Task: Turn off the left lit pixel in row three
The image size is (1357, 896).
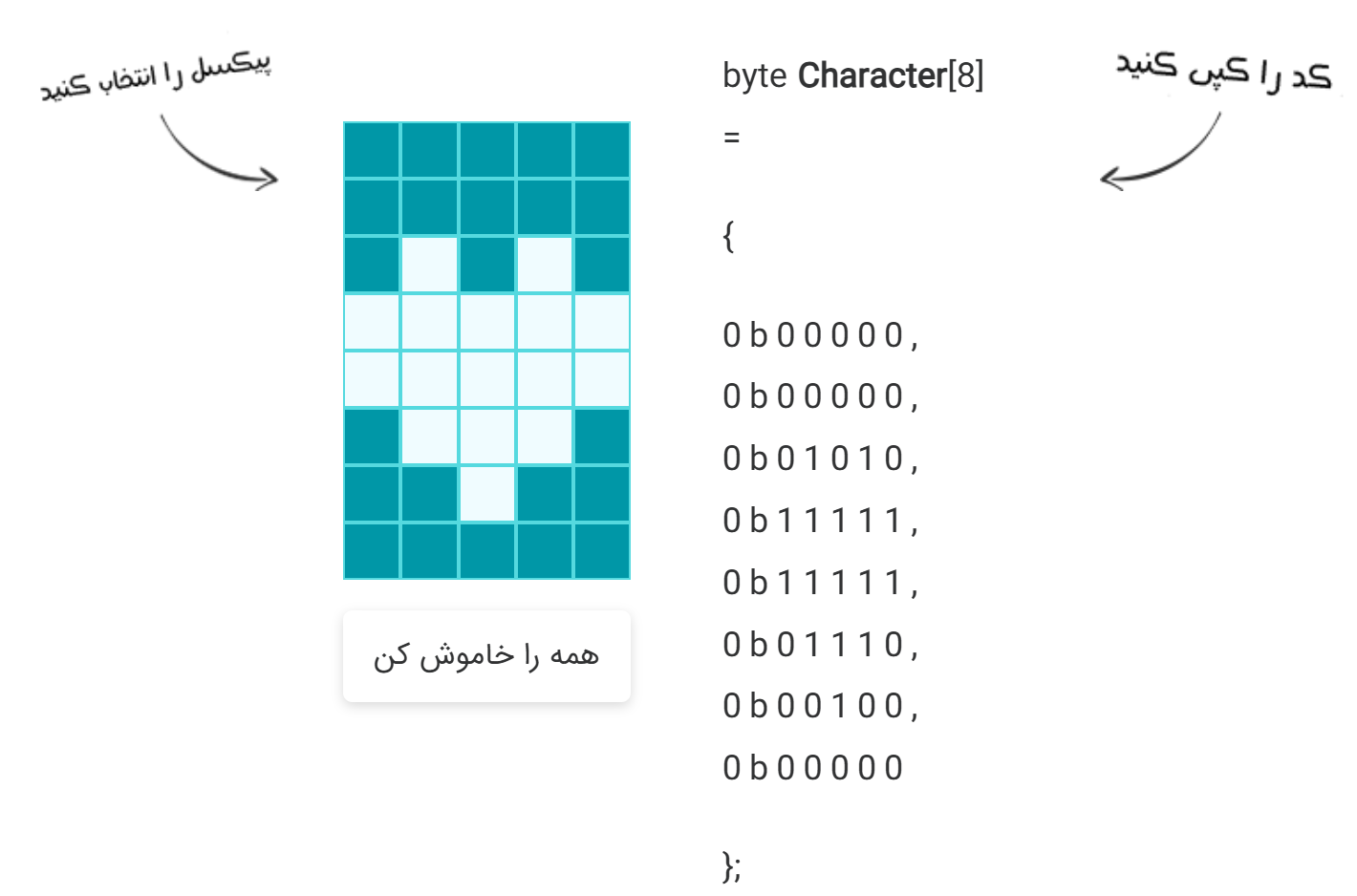Action: [429, 265]
